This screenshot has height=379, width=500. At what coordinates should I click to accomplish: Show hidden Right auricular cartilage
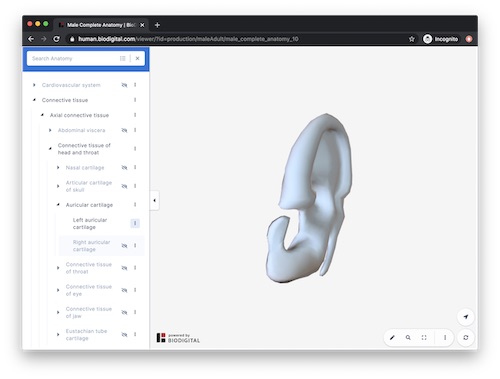(x=124, y=246)
